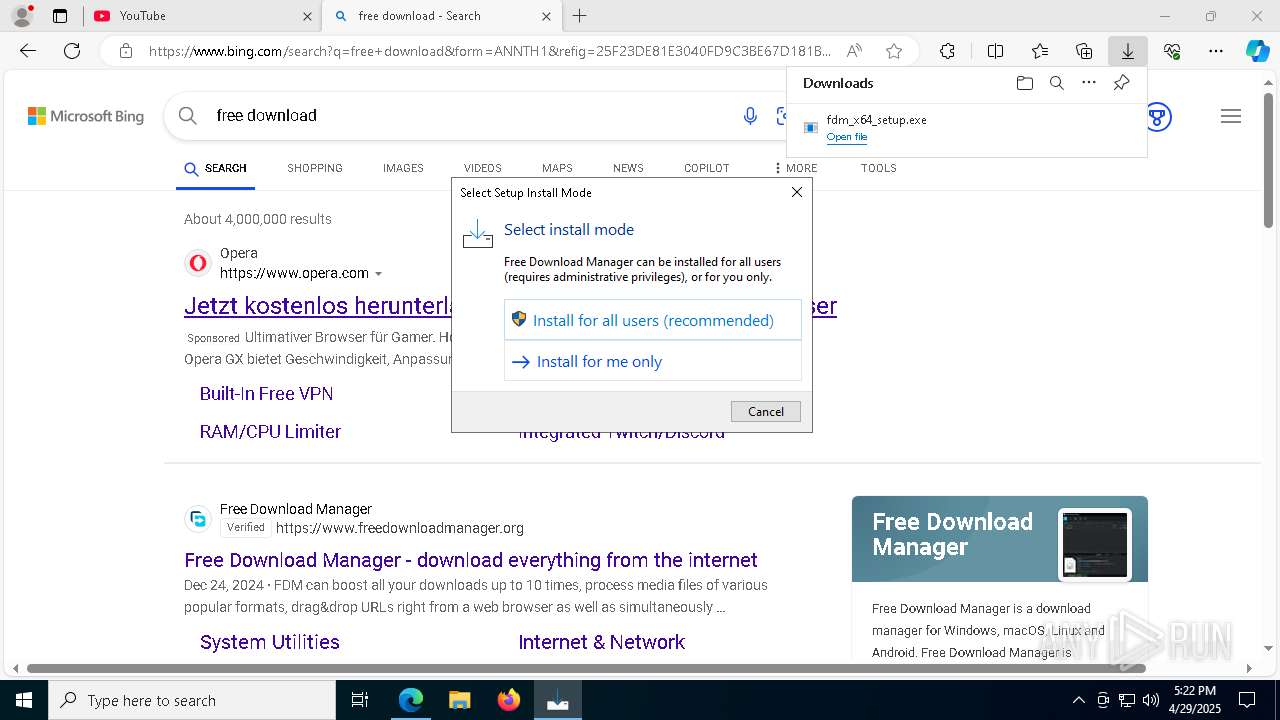The width and height of the screenshot is (1280, 720).
Task: Open the System Utilities sublink
Action: pos(270,642)
